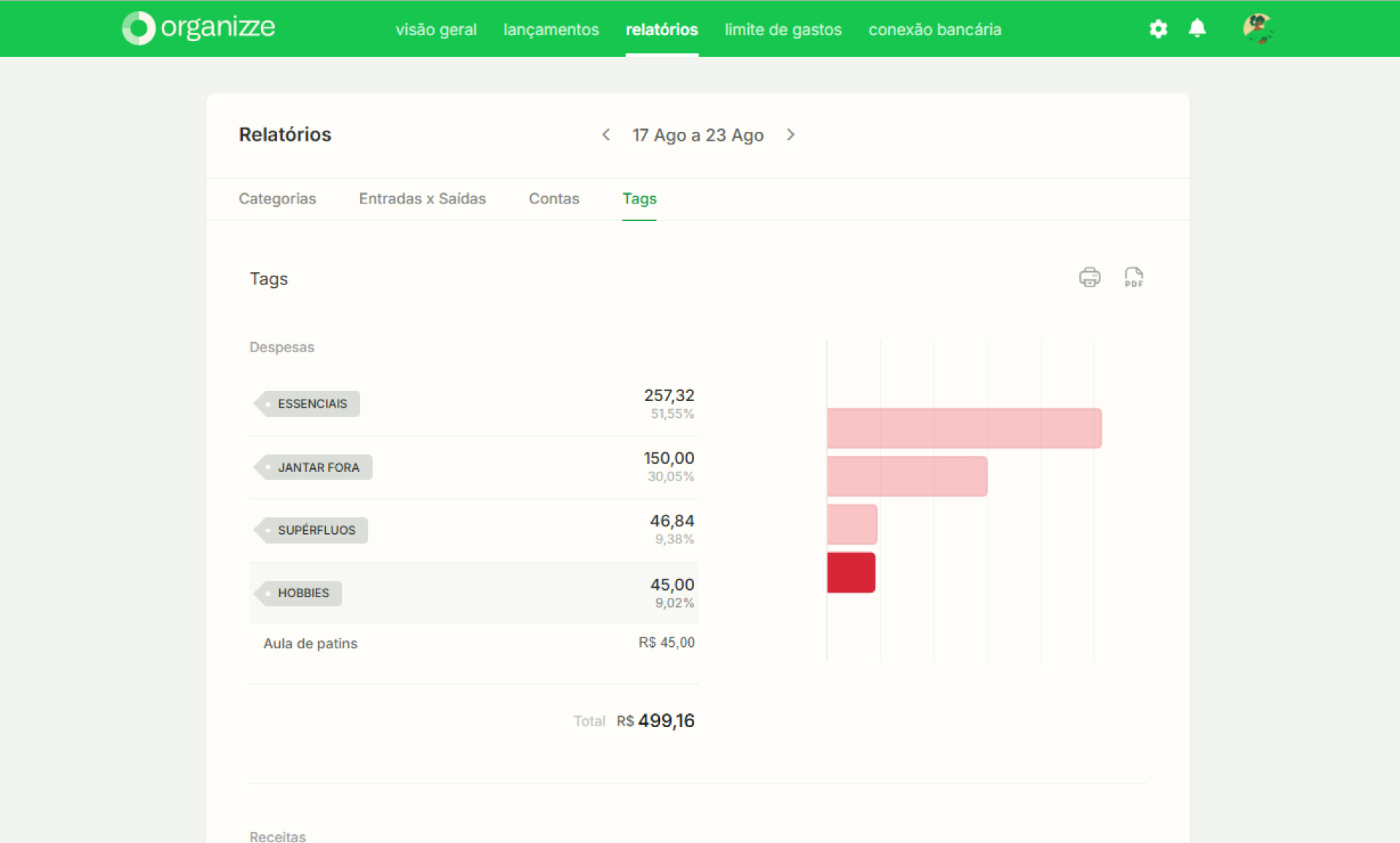Open the date range 17 Ago a 23 Ago

[x=698, y=135]
